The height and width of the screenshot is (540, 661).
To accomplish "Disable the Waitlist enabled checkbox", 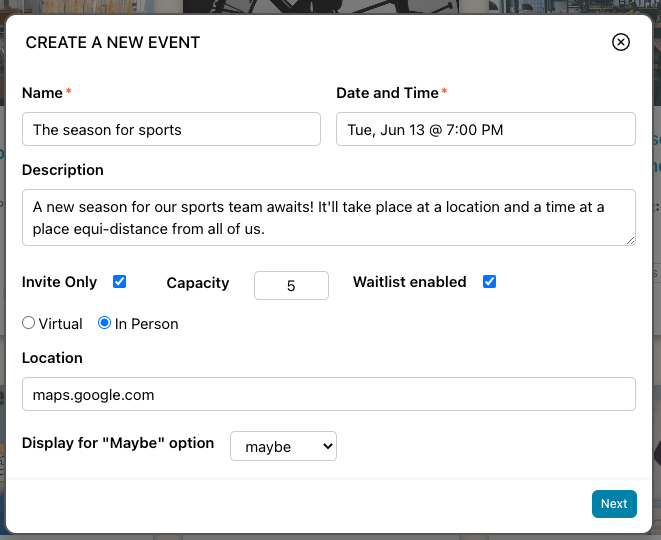I will click(489, 282).
